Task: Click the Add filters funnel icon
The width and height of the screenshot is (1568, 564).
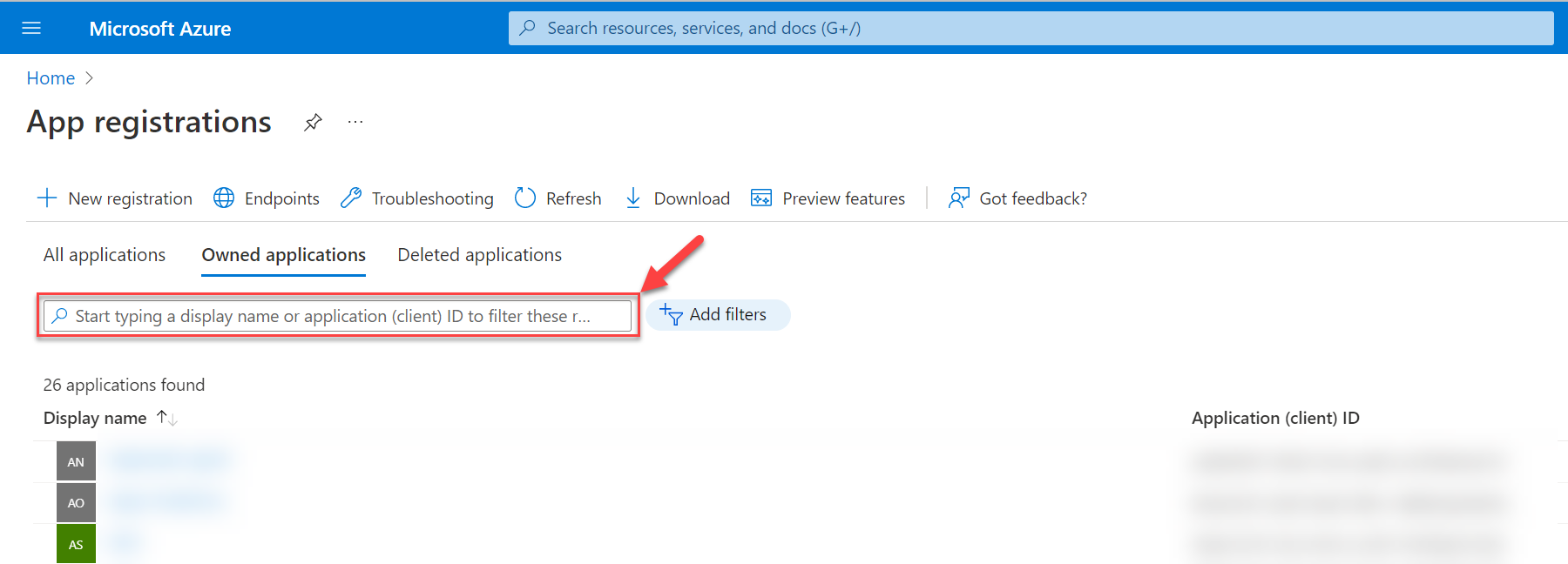Action: click(671, 314)
